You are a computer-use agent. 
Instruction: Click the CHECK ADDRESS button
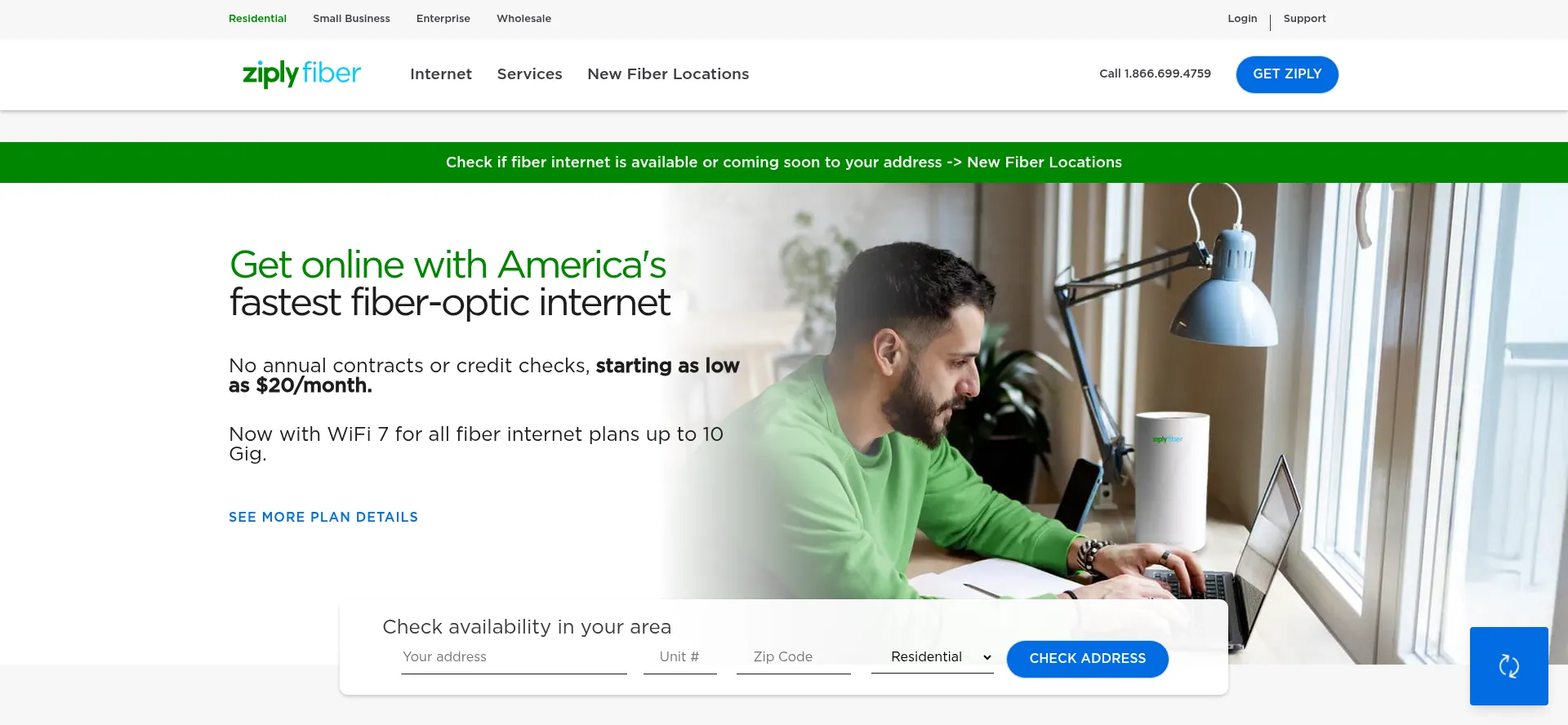tap(1087, 659)
